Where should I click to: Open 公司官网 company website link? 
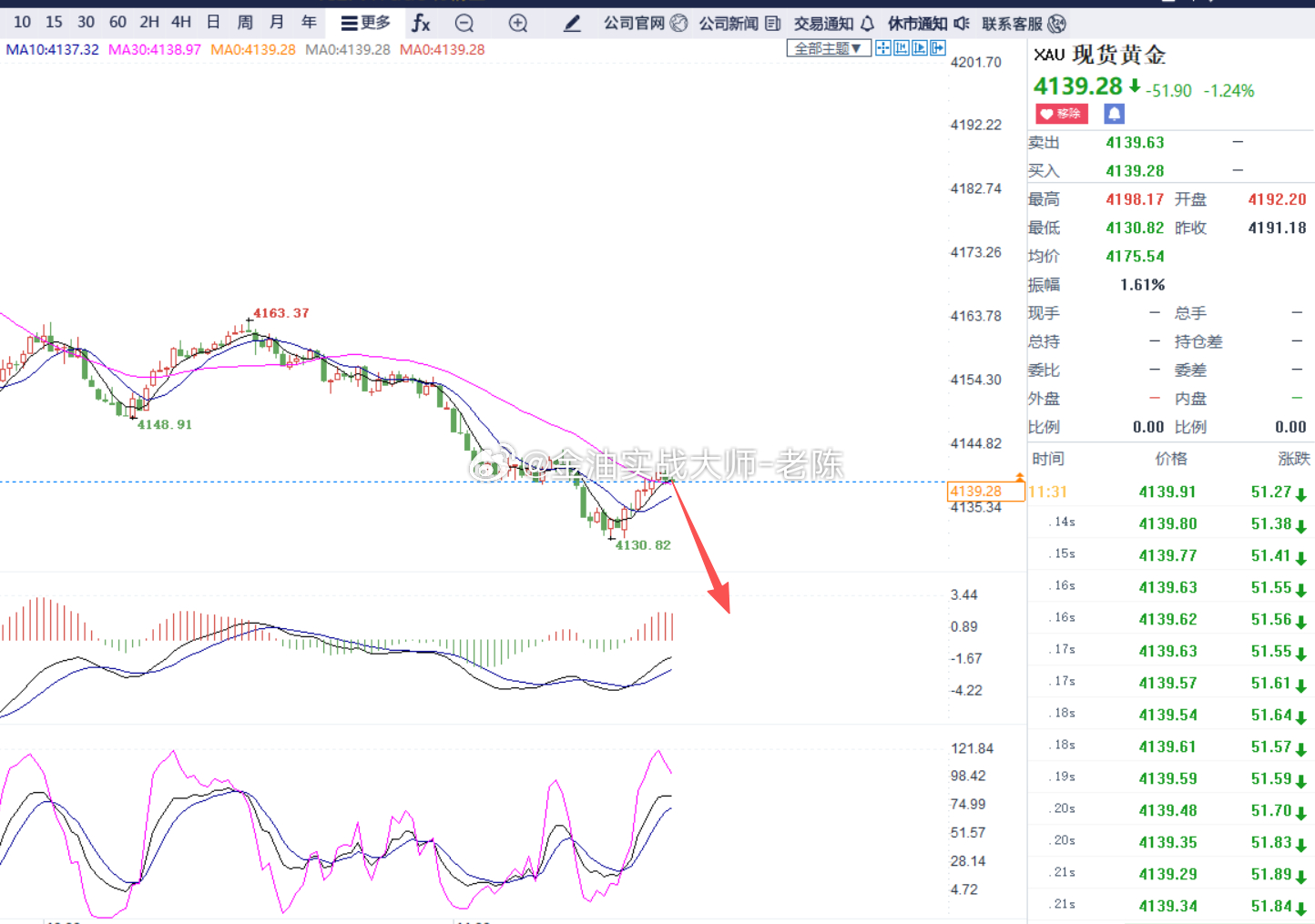(x=646, y=24)
